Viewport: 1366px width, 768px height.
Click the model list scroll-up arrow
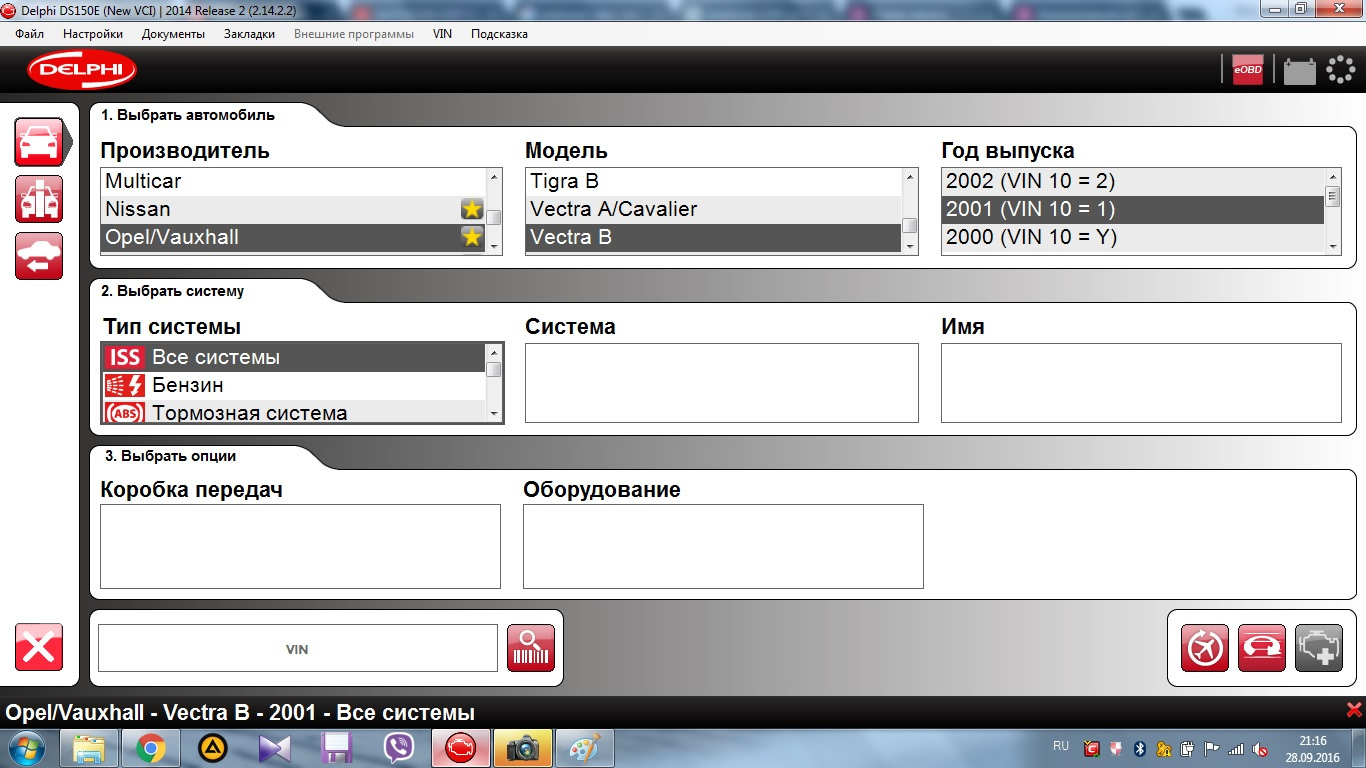pos(910,177)
